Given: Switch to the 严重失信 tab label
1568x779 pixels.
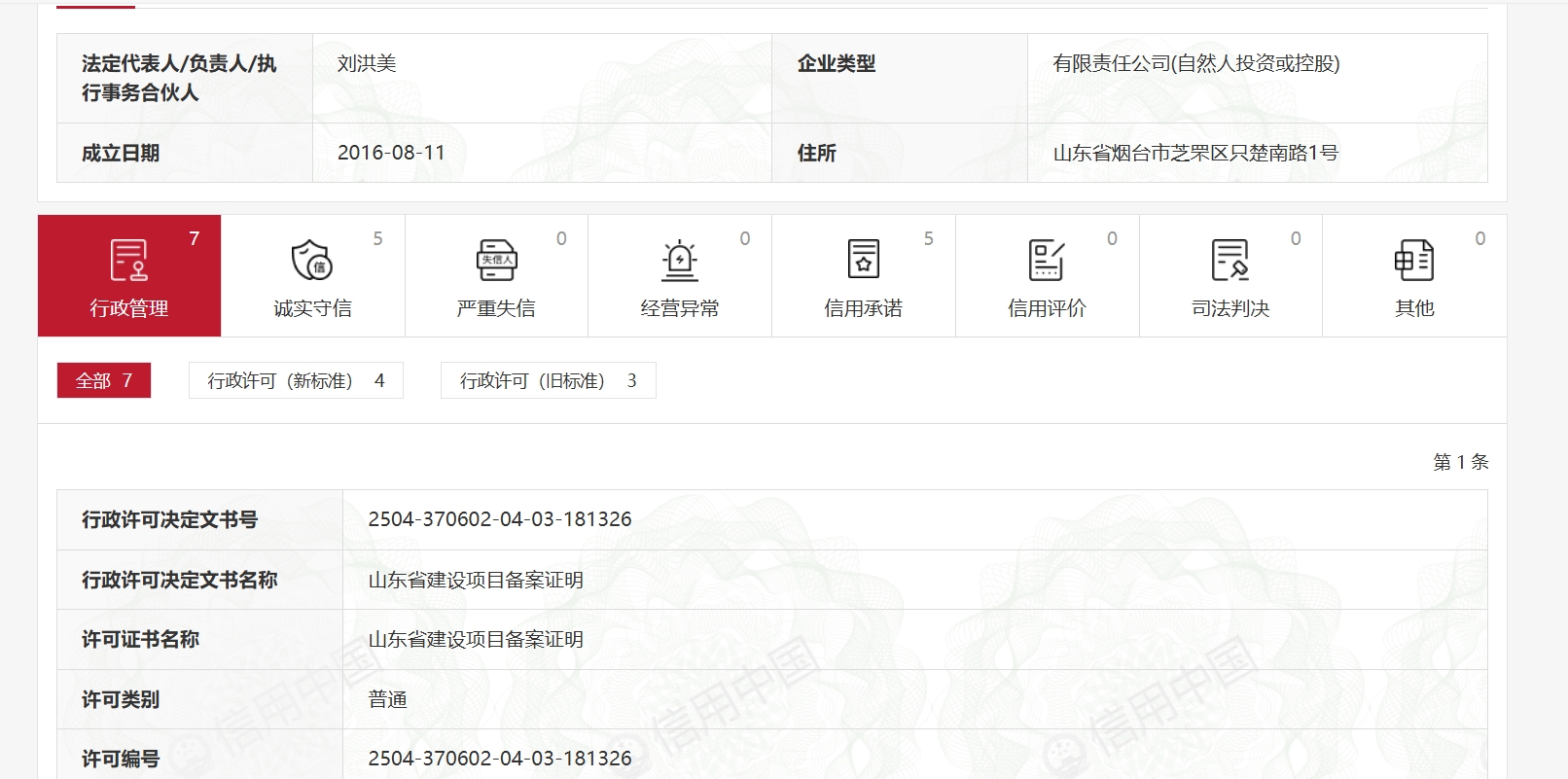Looking at the screenshot, I should pyautogui.click(x=496, y=308).
